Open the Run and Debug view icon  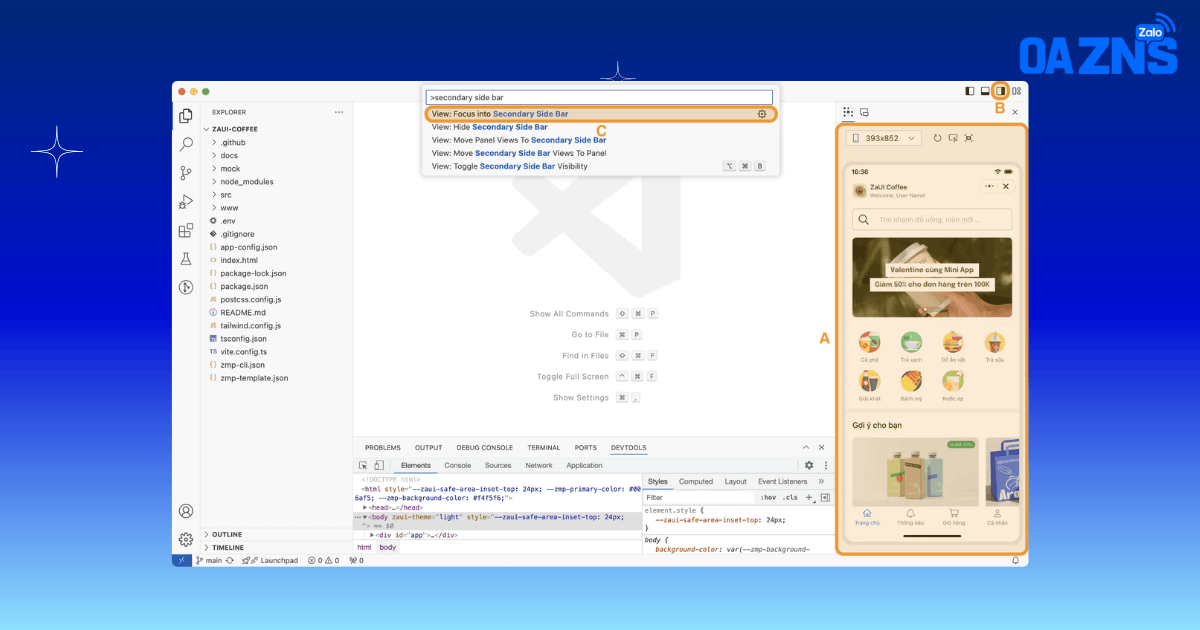[x=186, y=201]
